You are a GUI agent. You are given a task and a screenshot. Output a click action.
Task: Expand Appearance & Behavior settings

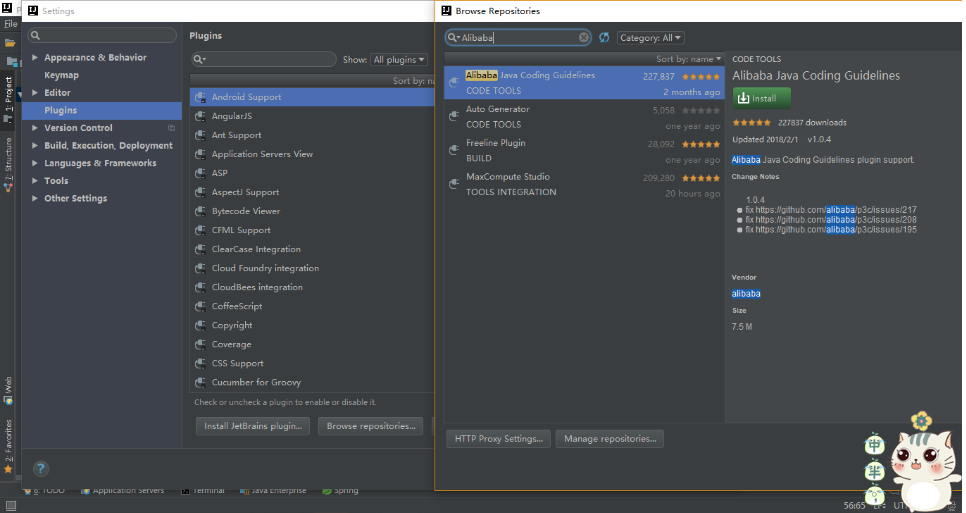pos(35,57)
